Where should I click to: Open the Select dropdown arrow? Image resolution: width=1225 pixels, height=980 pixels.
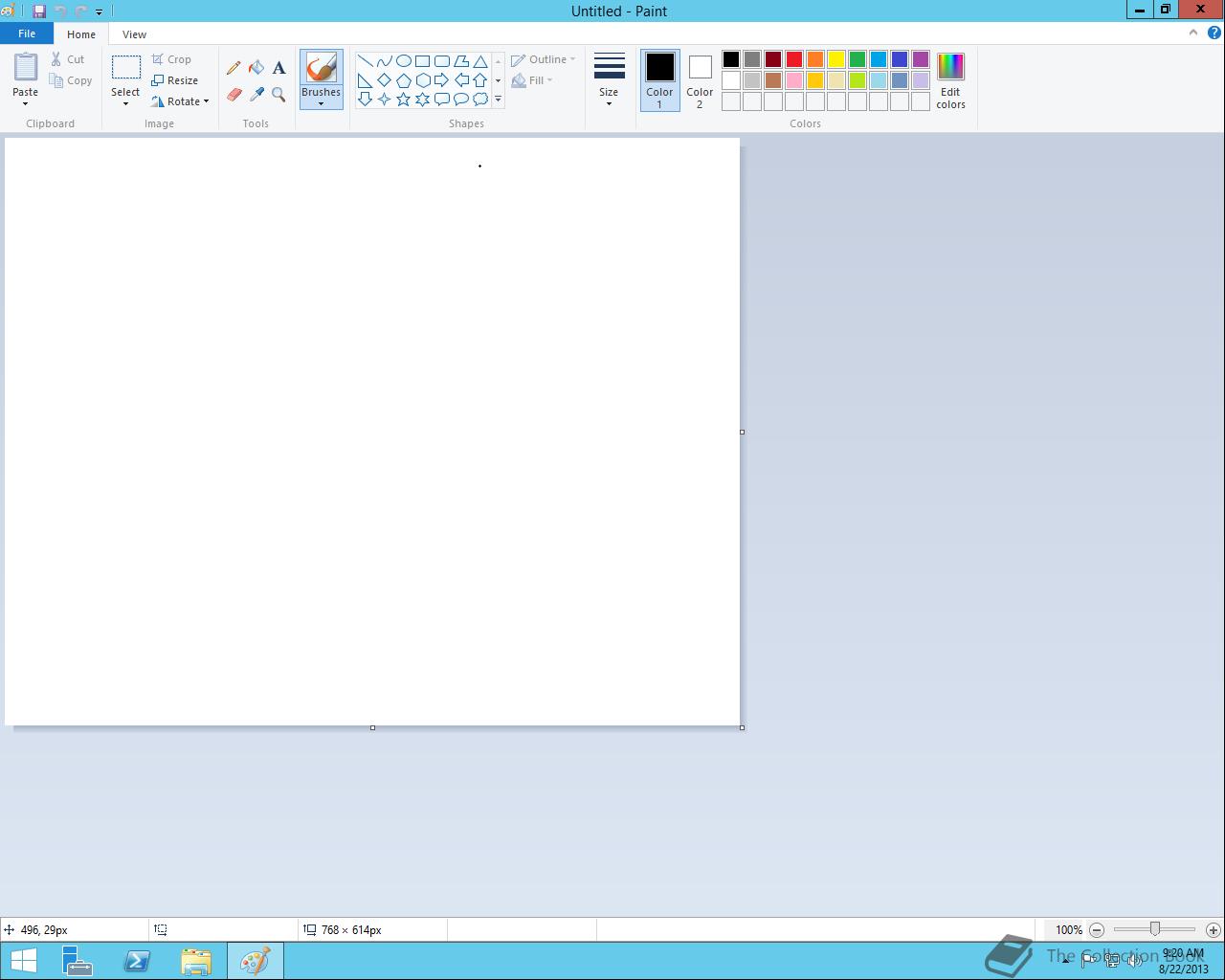(125, 103)
